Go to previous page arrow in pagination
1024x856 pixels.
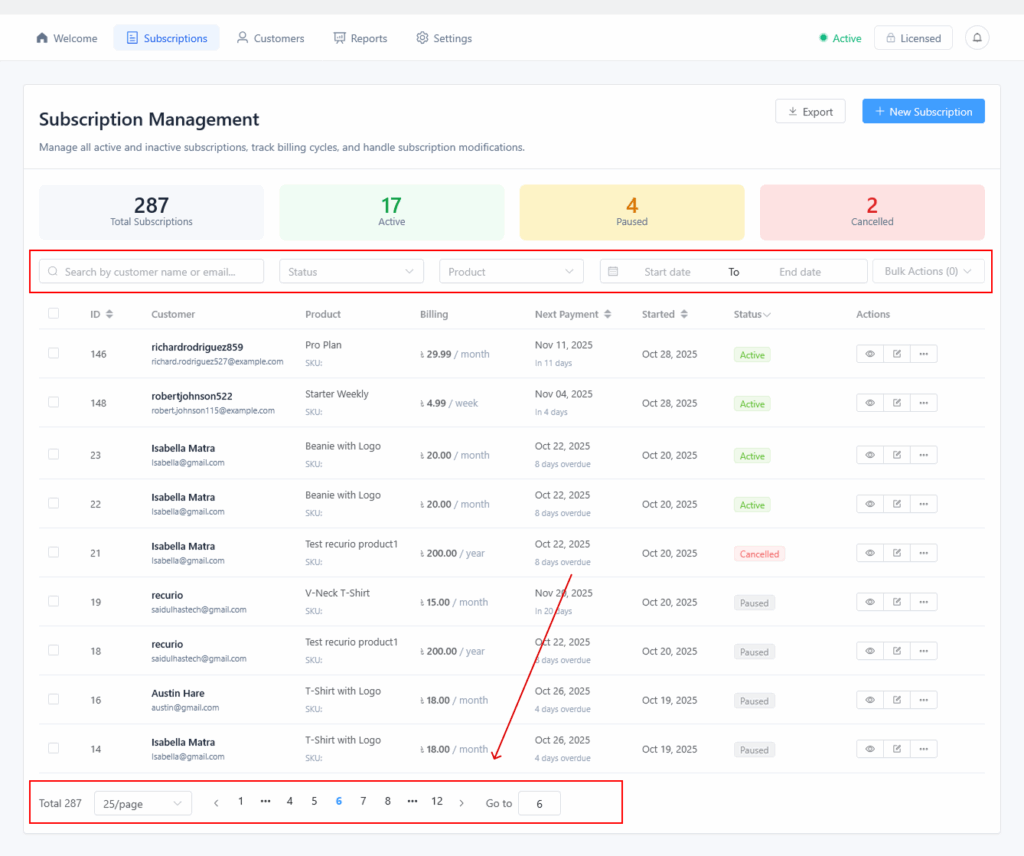216,802
